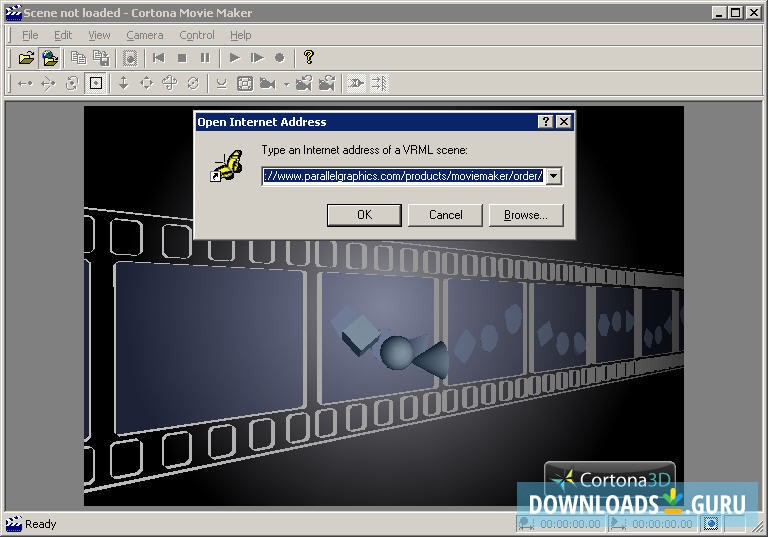Click the Stop square playback button

(182, 58)
